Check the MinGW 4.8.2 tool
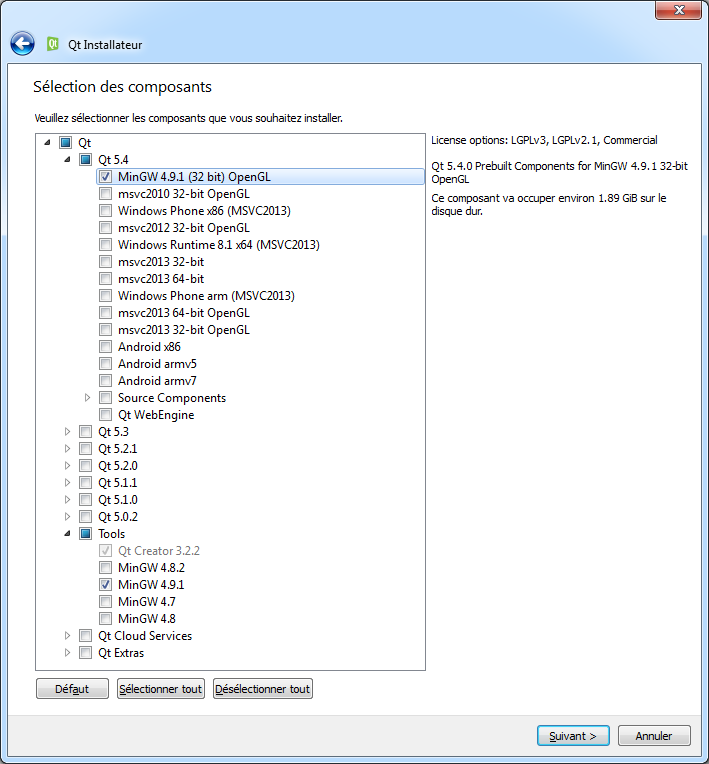Image resolution: width=709 pixels, height=764 pixels. pyautogui.click(x=105, y=568)
